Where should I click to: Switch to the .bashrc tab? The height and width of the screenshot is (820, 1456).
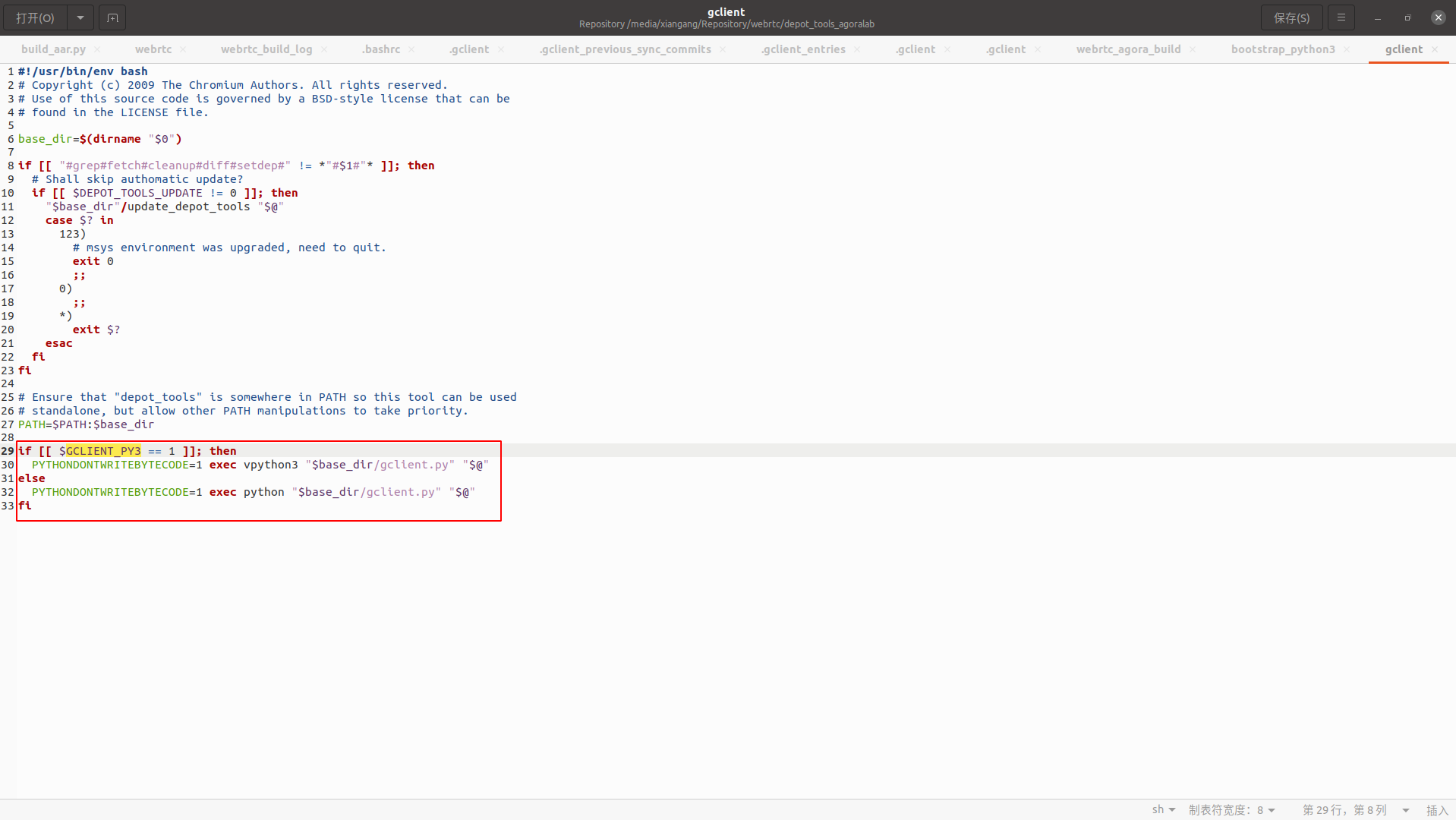tap(381, 49)
